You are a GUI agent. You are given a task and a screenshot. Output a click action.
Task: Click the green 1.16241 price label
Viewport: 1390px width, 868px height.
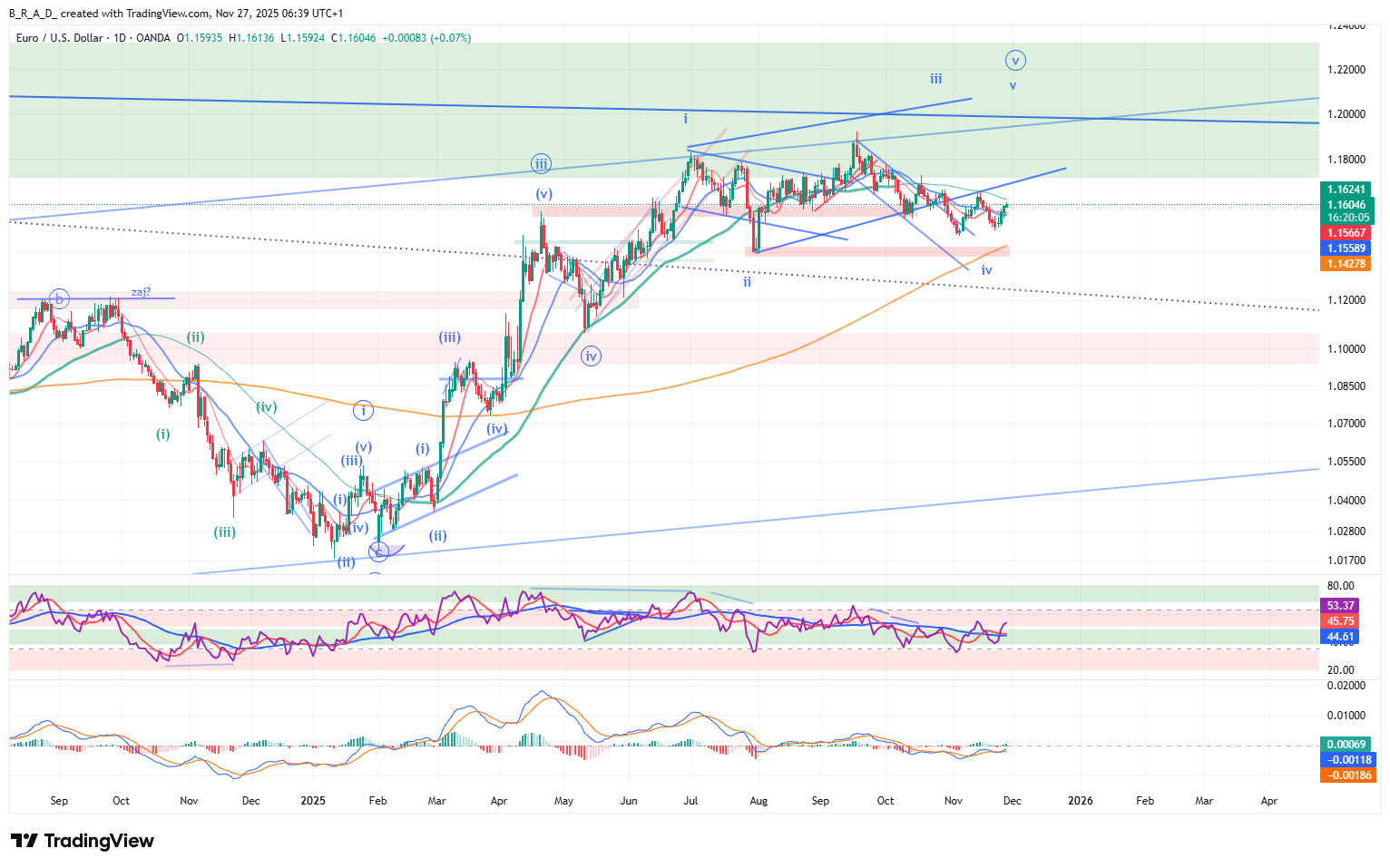(1346, 190)
